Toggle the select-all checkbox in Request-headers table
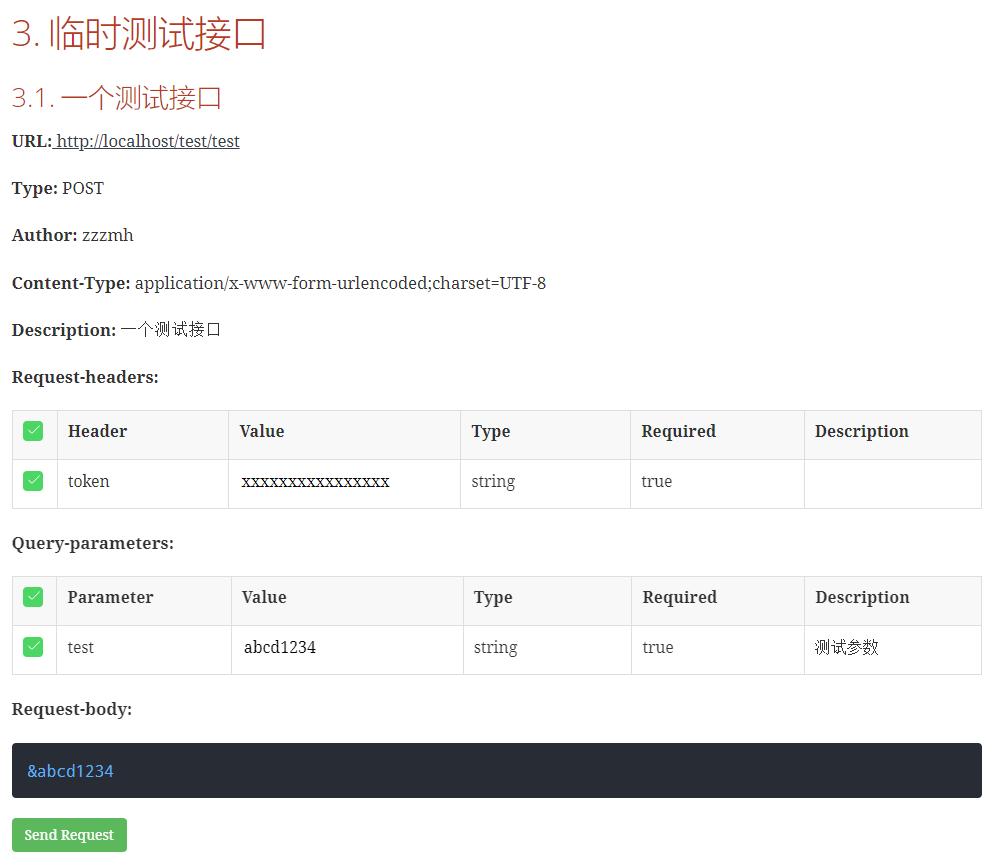 (x=34, y=431)
